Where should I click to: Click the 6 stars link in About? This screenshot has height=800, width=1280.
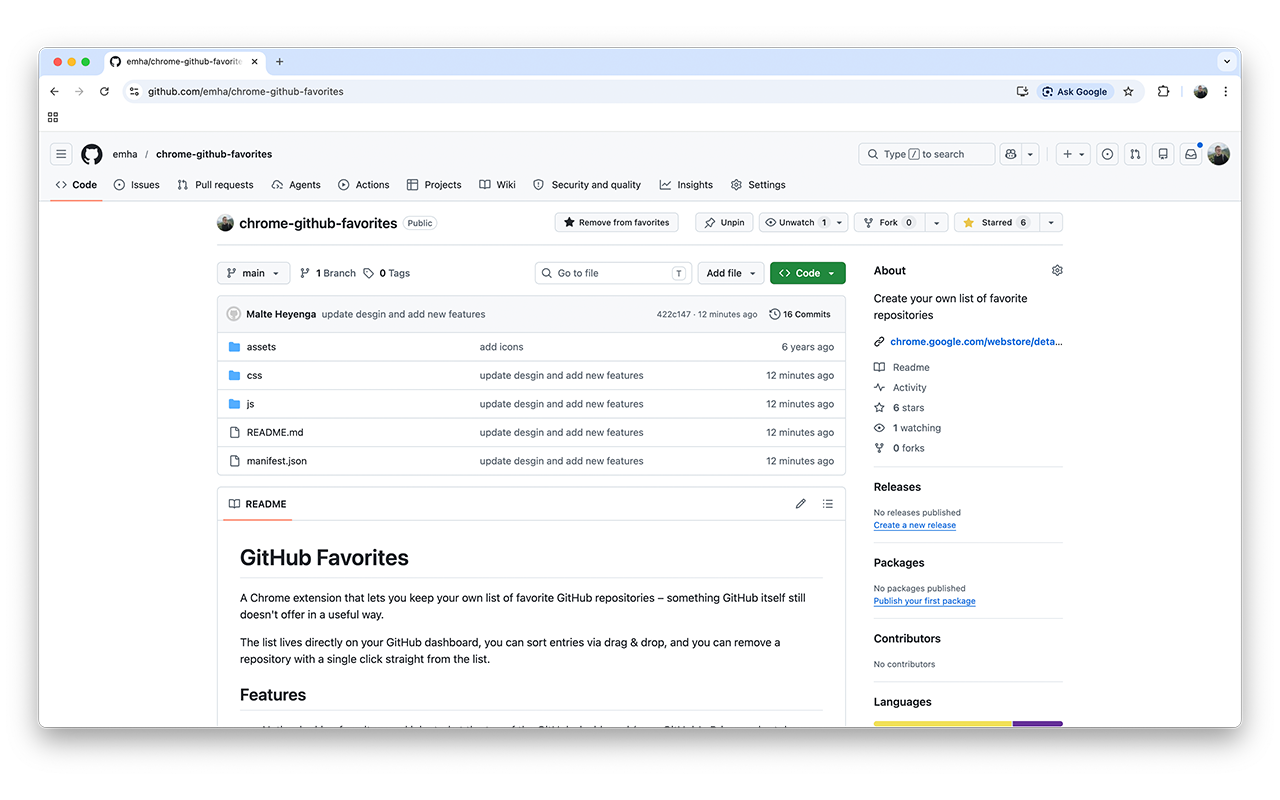click(x=908, y=408)
